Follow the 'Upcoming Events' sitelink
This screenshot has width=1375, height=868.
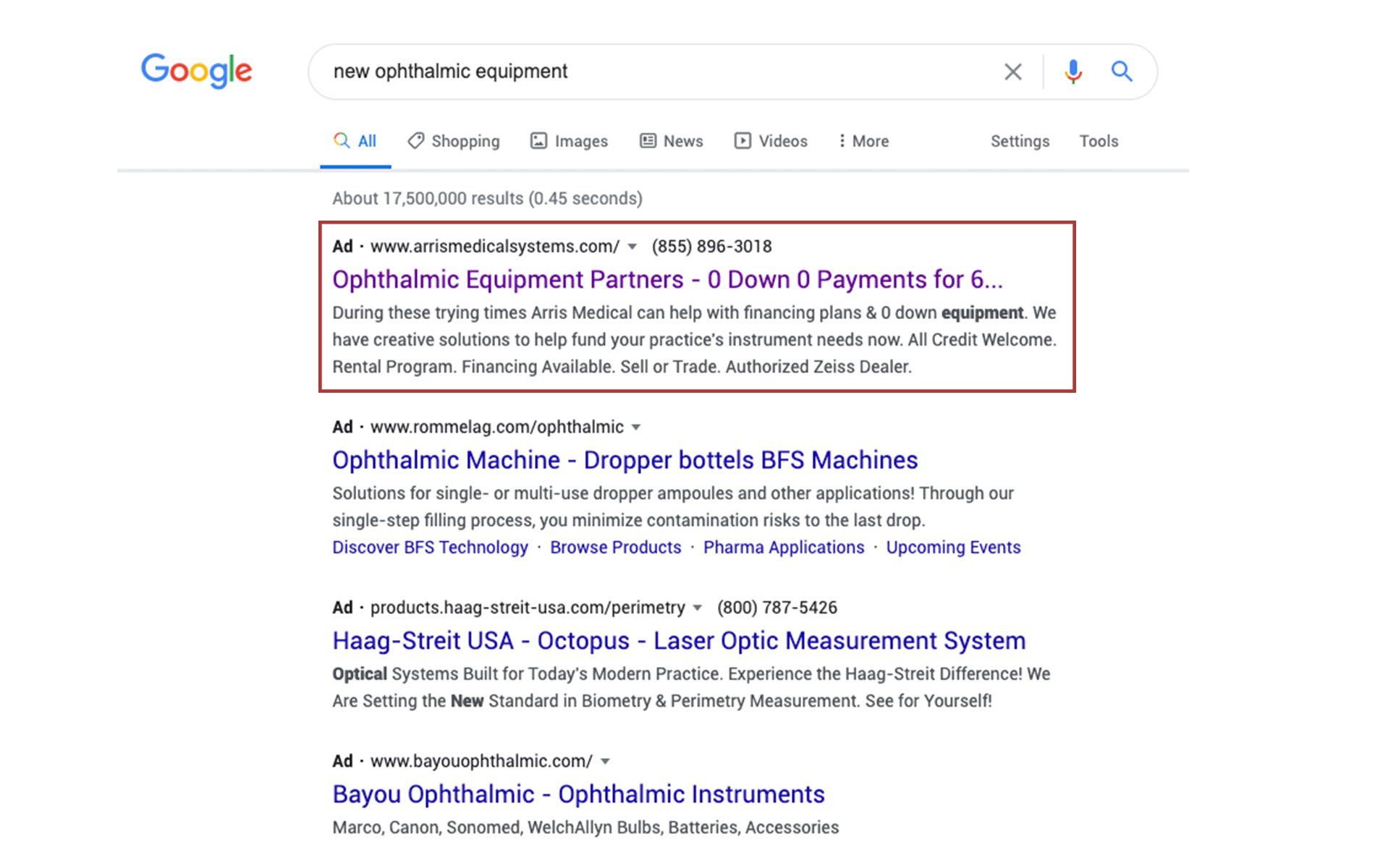[953, 548]
